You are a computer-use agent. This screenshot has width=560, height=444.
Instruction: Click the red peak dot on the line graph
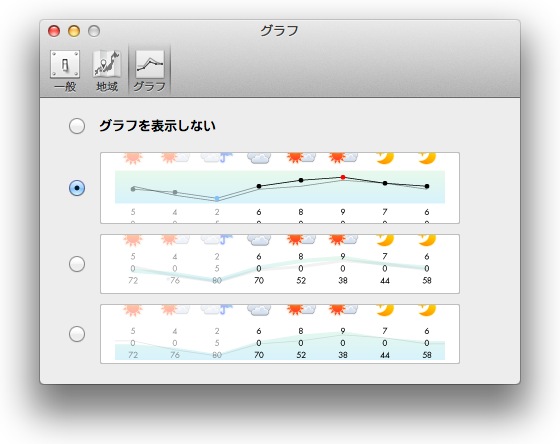click(x=343, y=177)
